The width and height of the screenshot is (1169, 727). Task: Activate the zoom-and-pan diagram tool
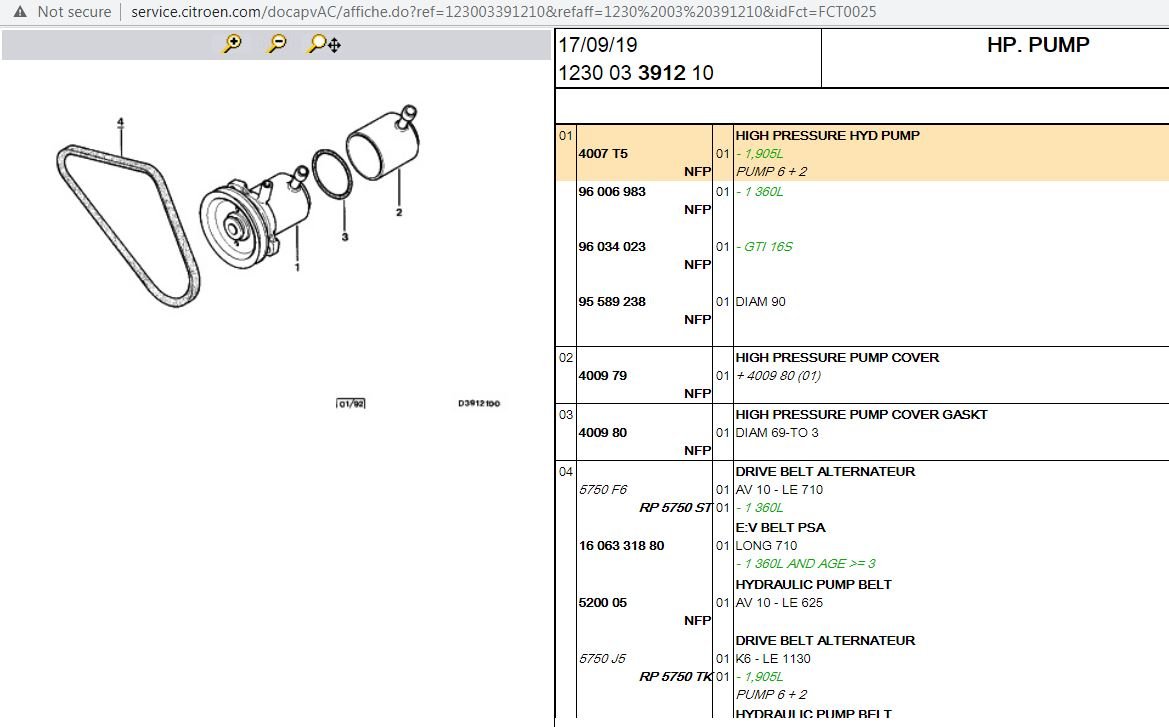tap(324, 44)
